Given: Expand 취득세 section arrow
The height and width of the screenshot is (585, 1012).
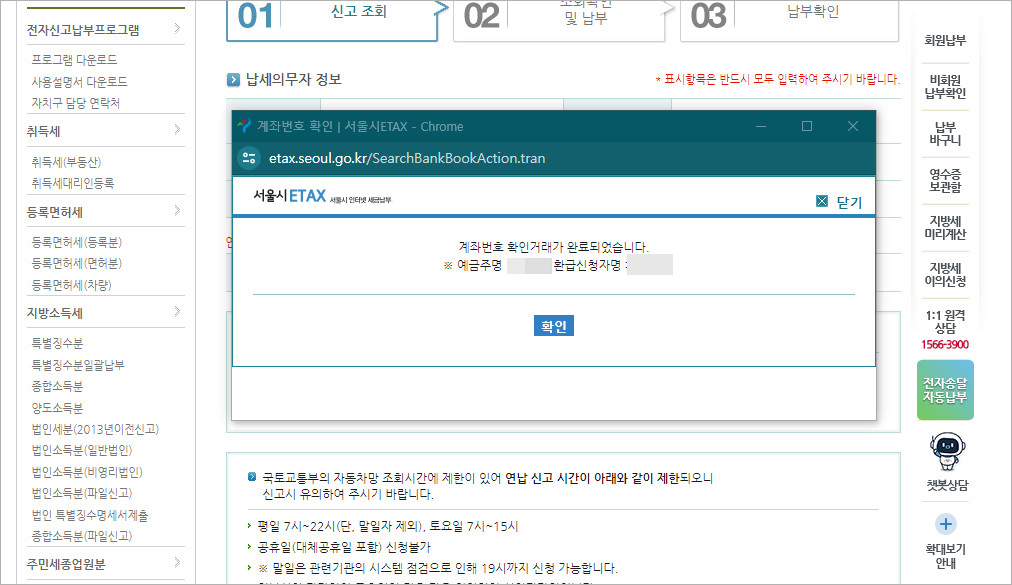Looking at the screenshot, I should (x=177, y=130).
